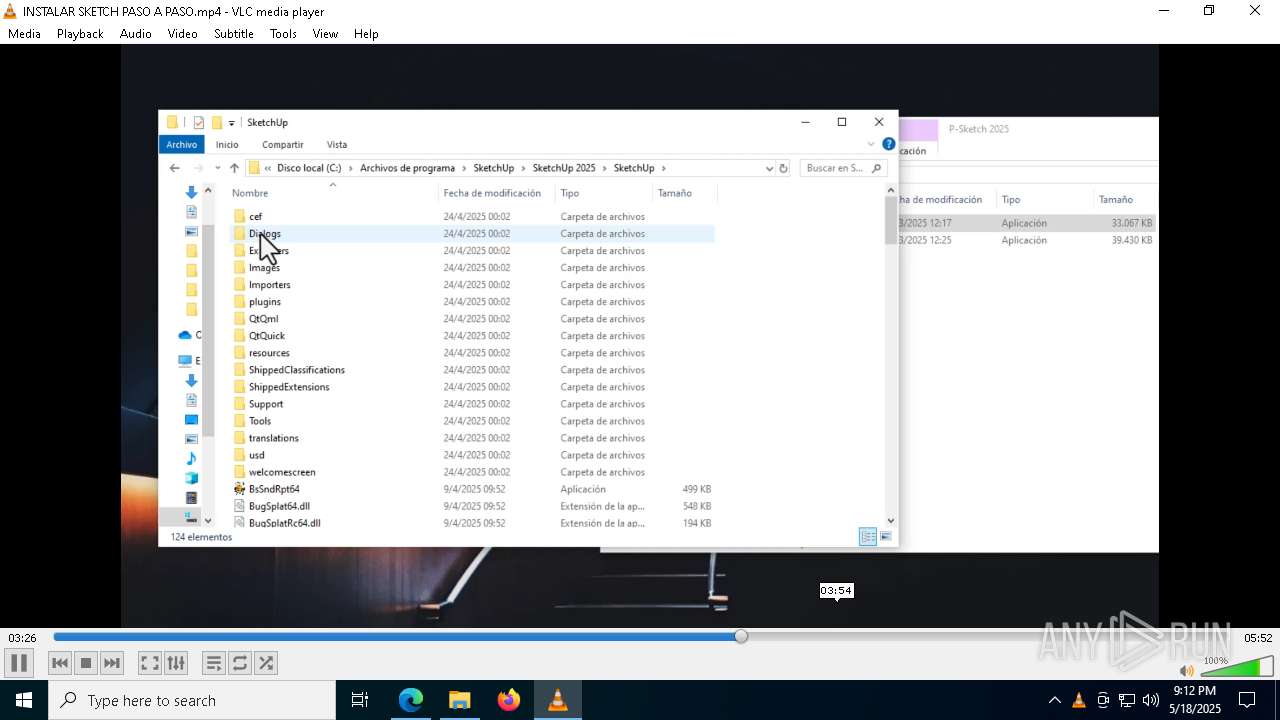Click the Inicio tab in Explorer video
The height and width of the screenshot is (720, 1280).
(228, 145)
